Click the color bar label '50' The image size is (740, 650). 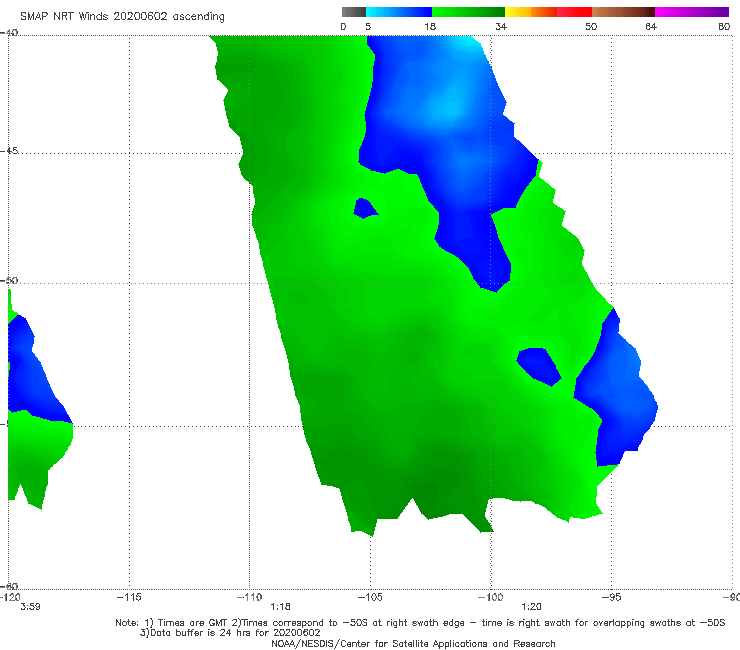(591, 26)
